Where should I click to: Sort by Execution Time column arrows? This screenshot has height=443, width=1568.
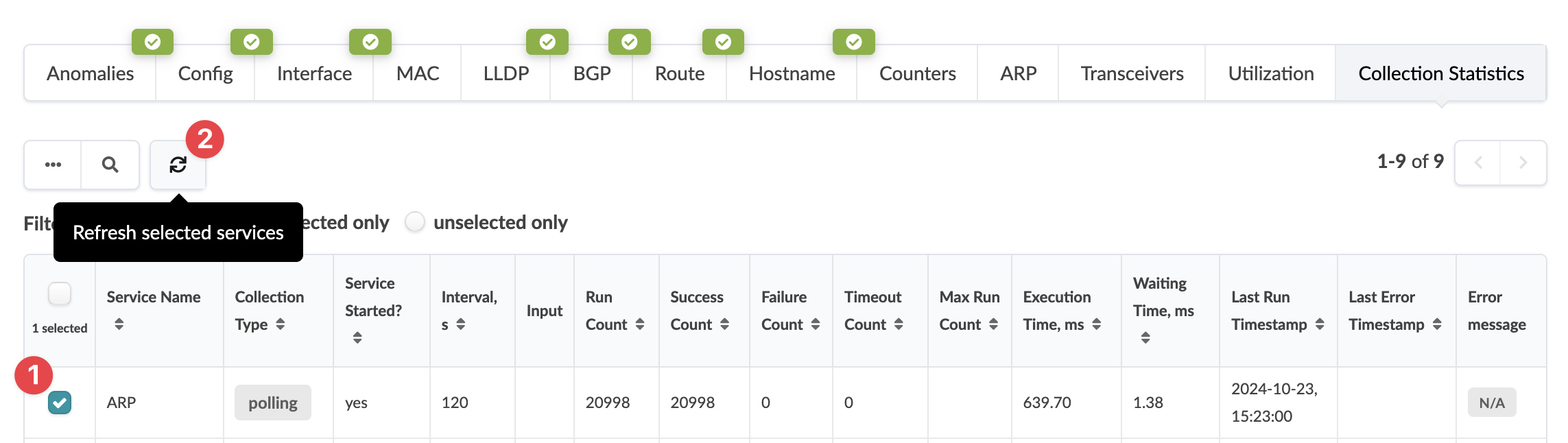1097,324
